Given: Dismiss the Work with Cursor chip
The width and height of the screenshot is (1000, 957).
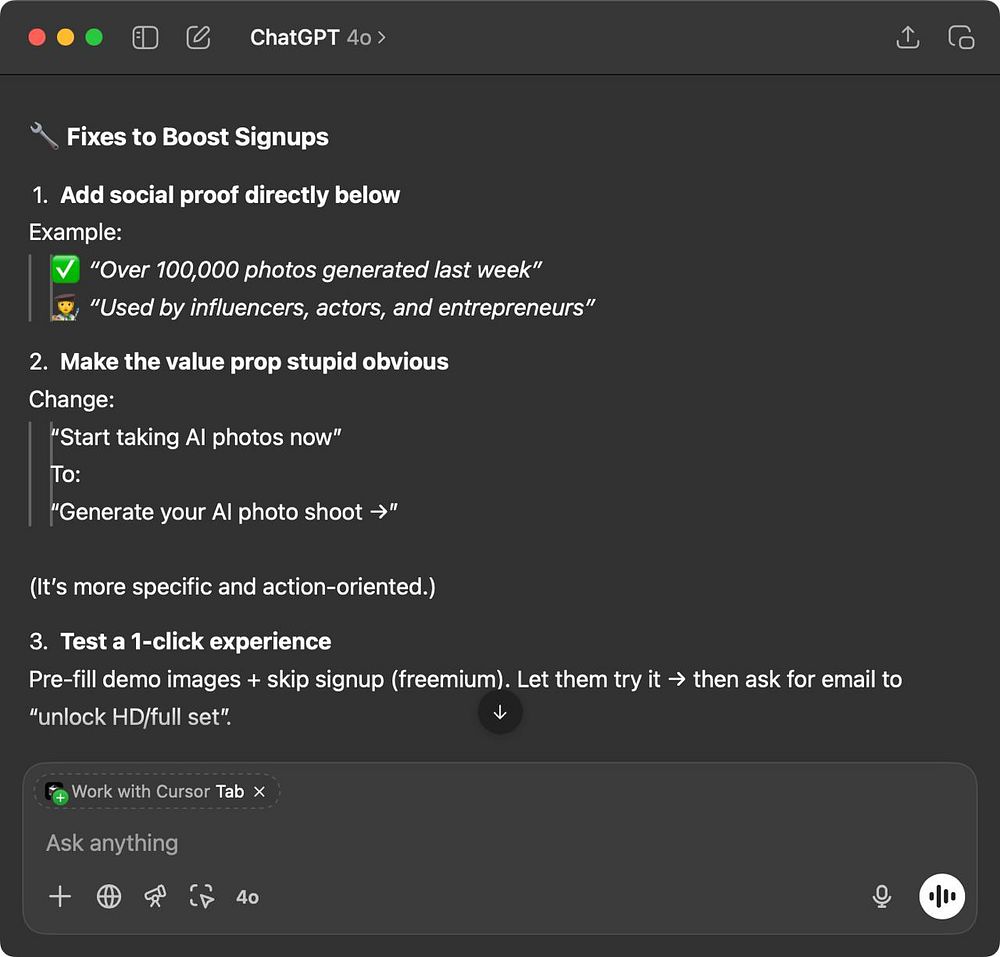Looking at the screenshot, I should tap(260, 791).
